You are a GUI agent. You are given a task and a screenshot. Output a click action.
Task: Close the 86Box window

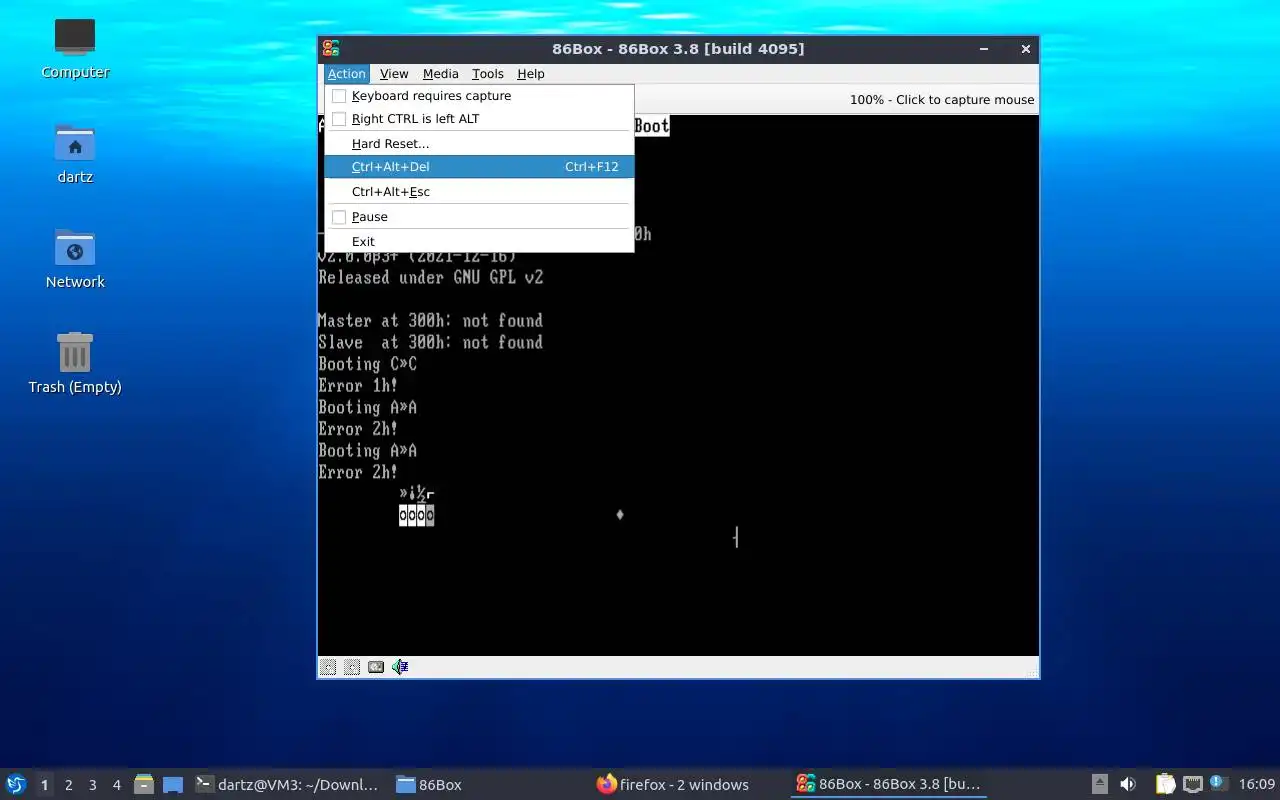(x=1025, y=49)
